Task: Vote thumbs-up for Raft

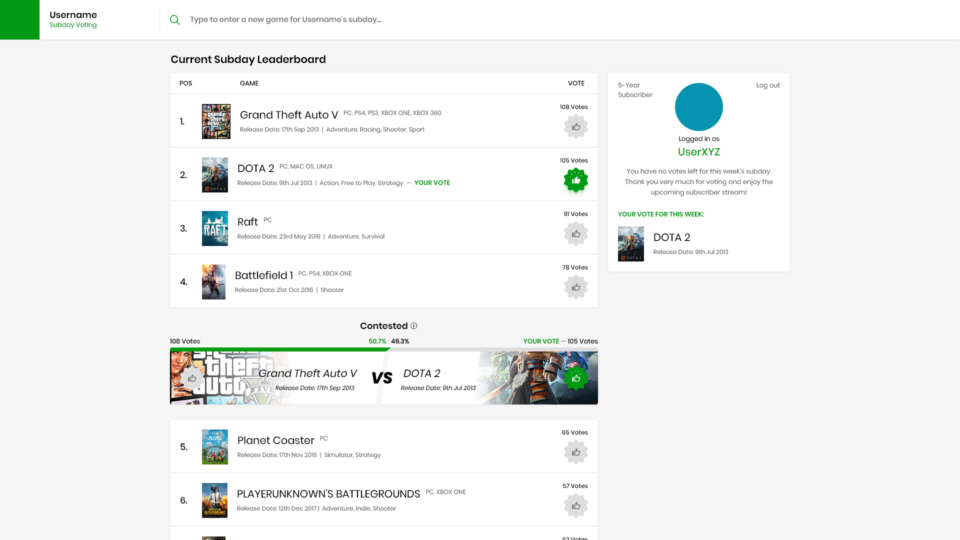Action: [x=576, y=234]
